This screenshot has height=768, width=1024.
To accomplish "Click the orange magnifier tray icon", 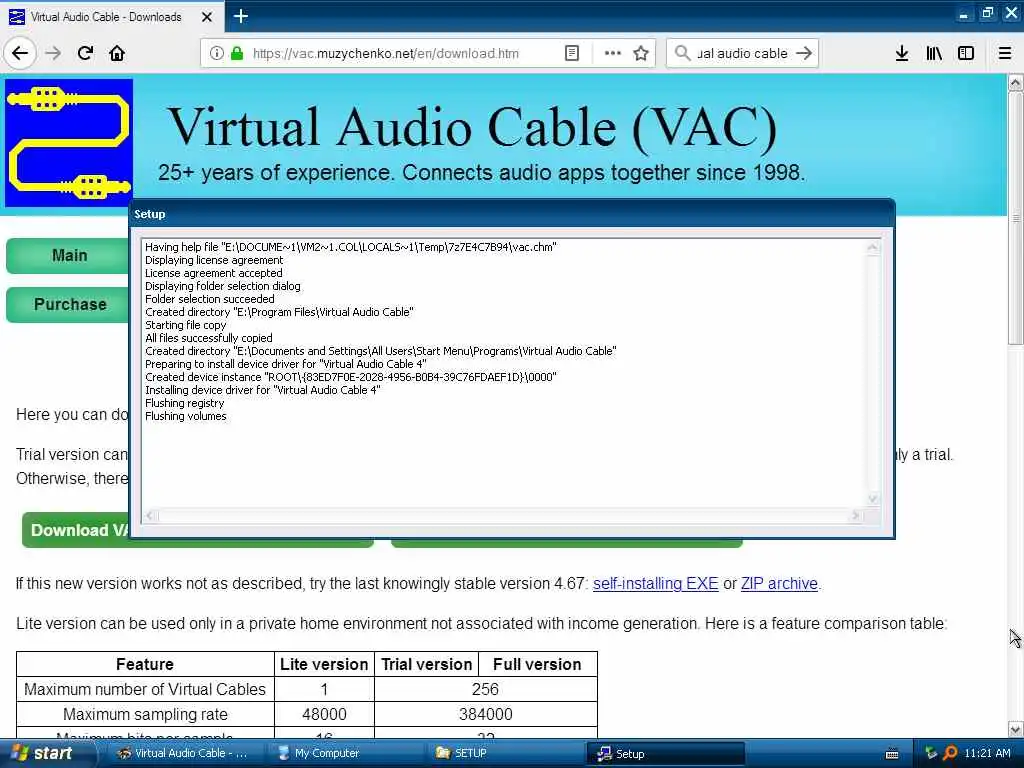I will click(950, 753).
